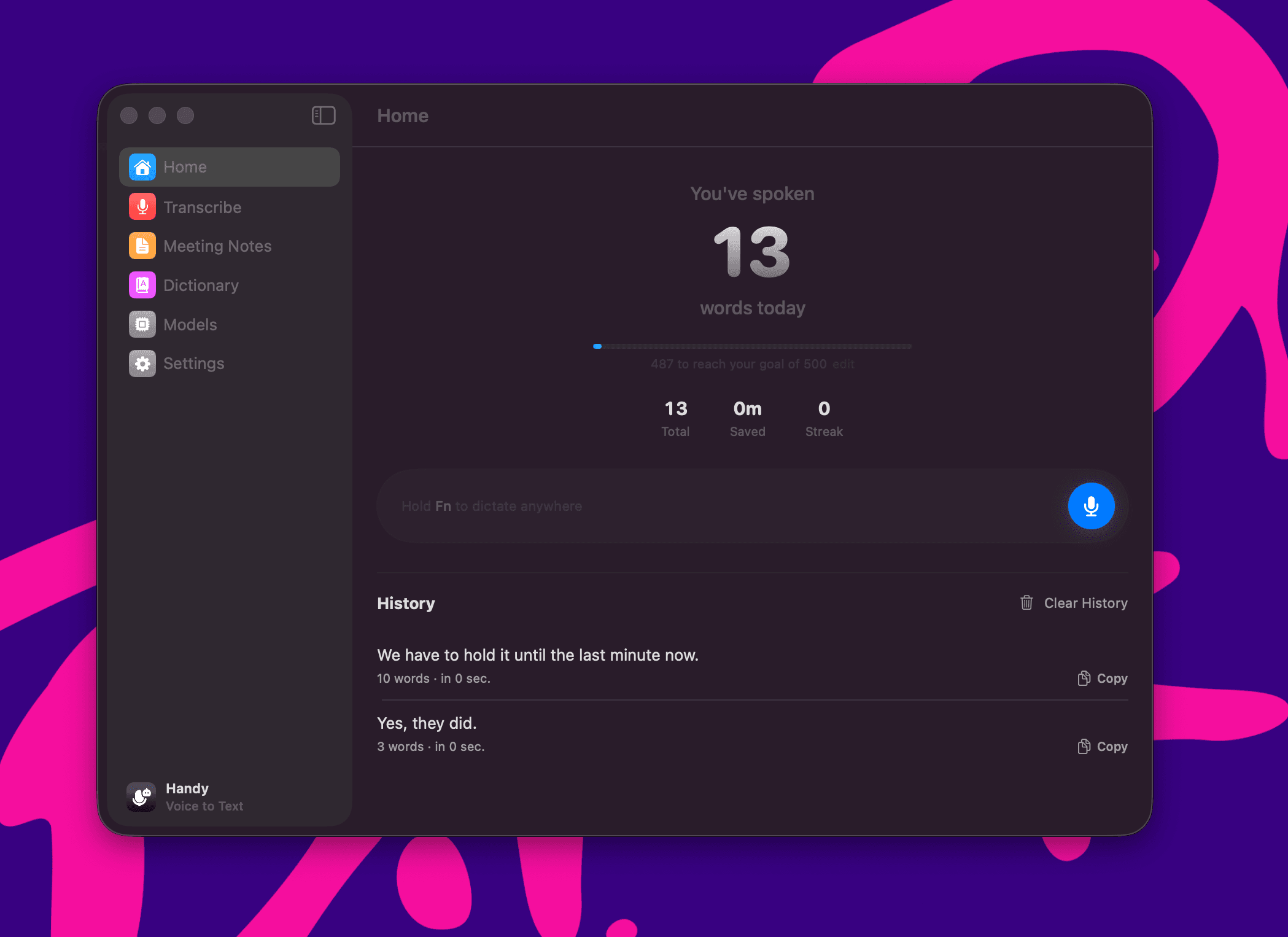
Task: Toggle the sidebar collapse icon
Action: click(x=324, y=115)
